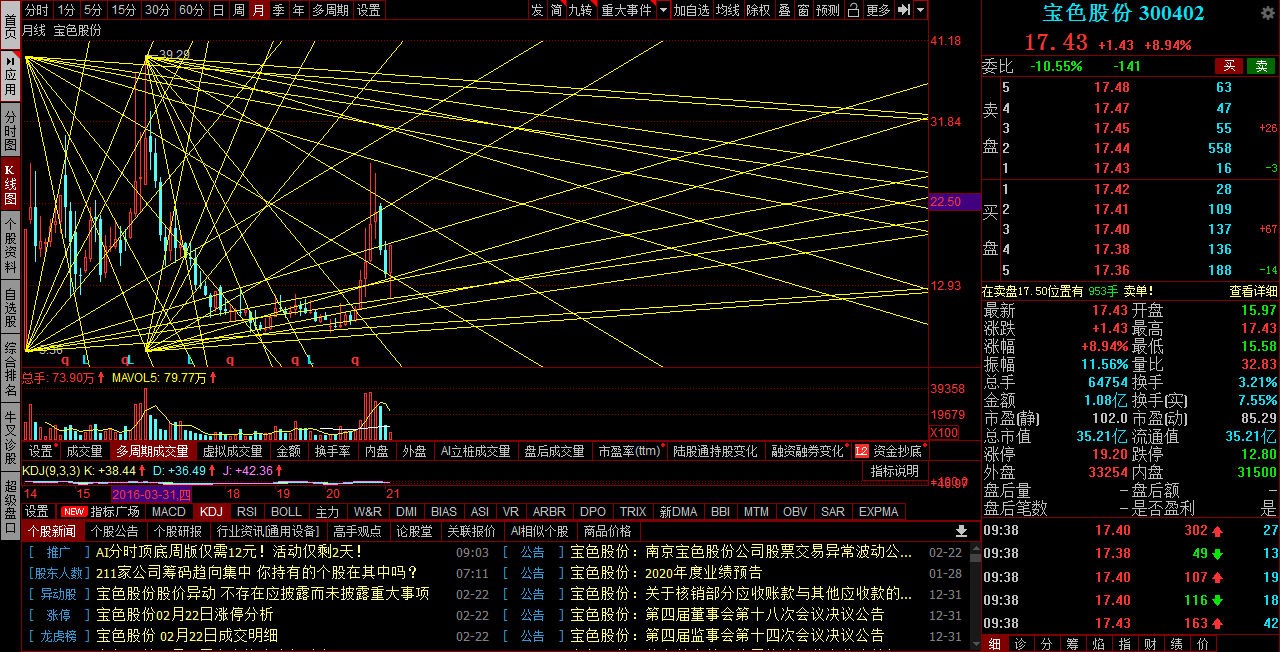Open 个股研报 news tab
Viewport: 1280px width, 652px height.
coord(177,531)
